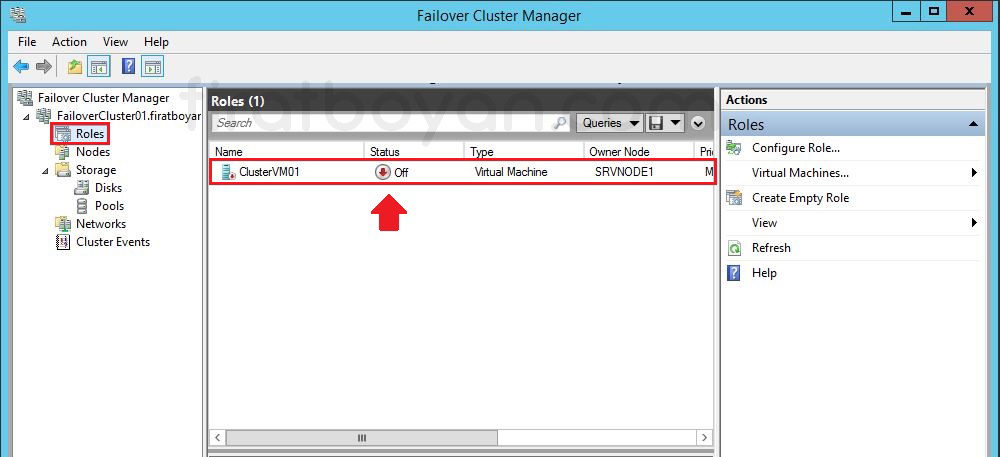
Task: Open the Queries dropdown
Action: click(610, 122)
